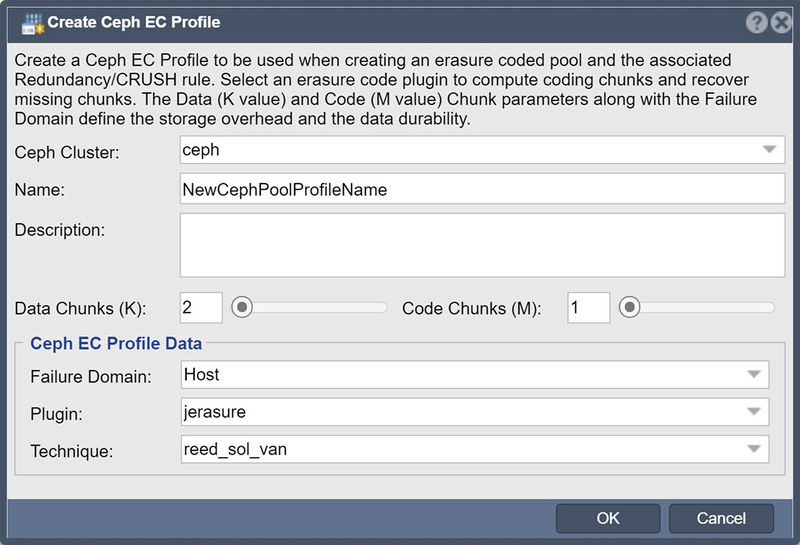Expand the Failure Domain dropdown arrow
The image size is (800, 545).
click(754, 375)
